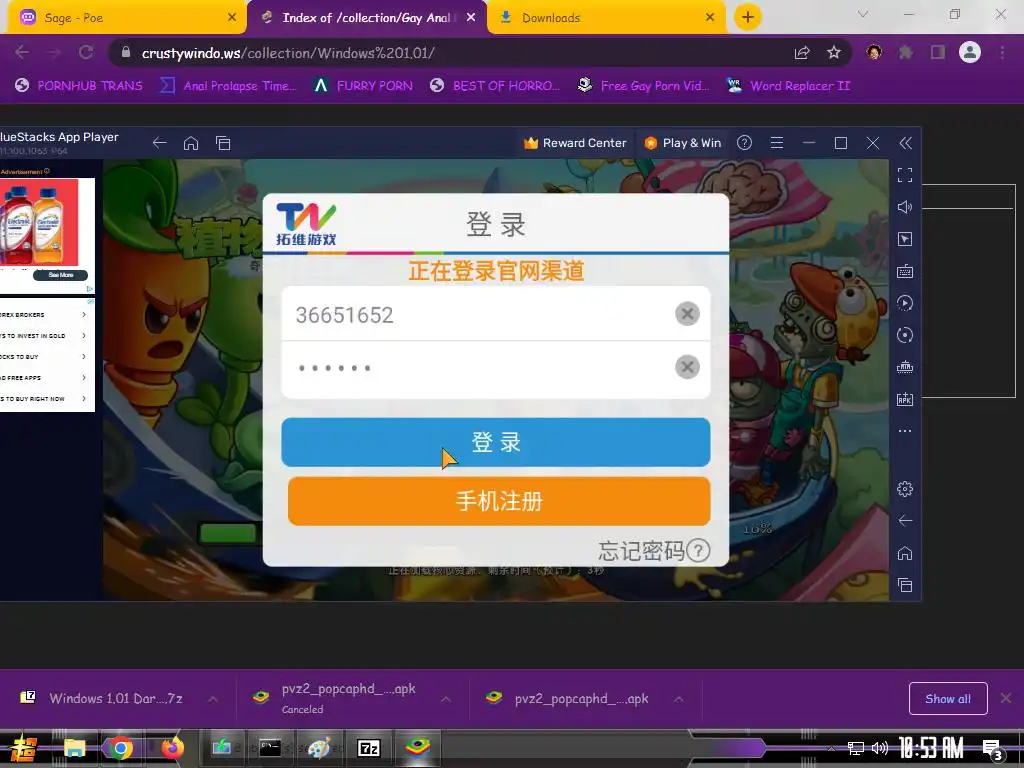The width and height of the screenshot is (1024, 768).
Task: Click Show all downloads
Action: click(x=948, y=699)
